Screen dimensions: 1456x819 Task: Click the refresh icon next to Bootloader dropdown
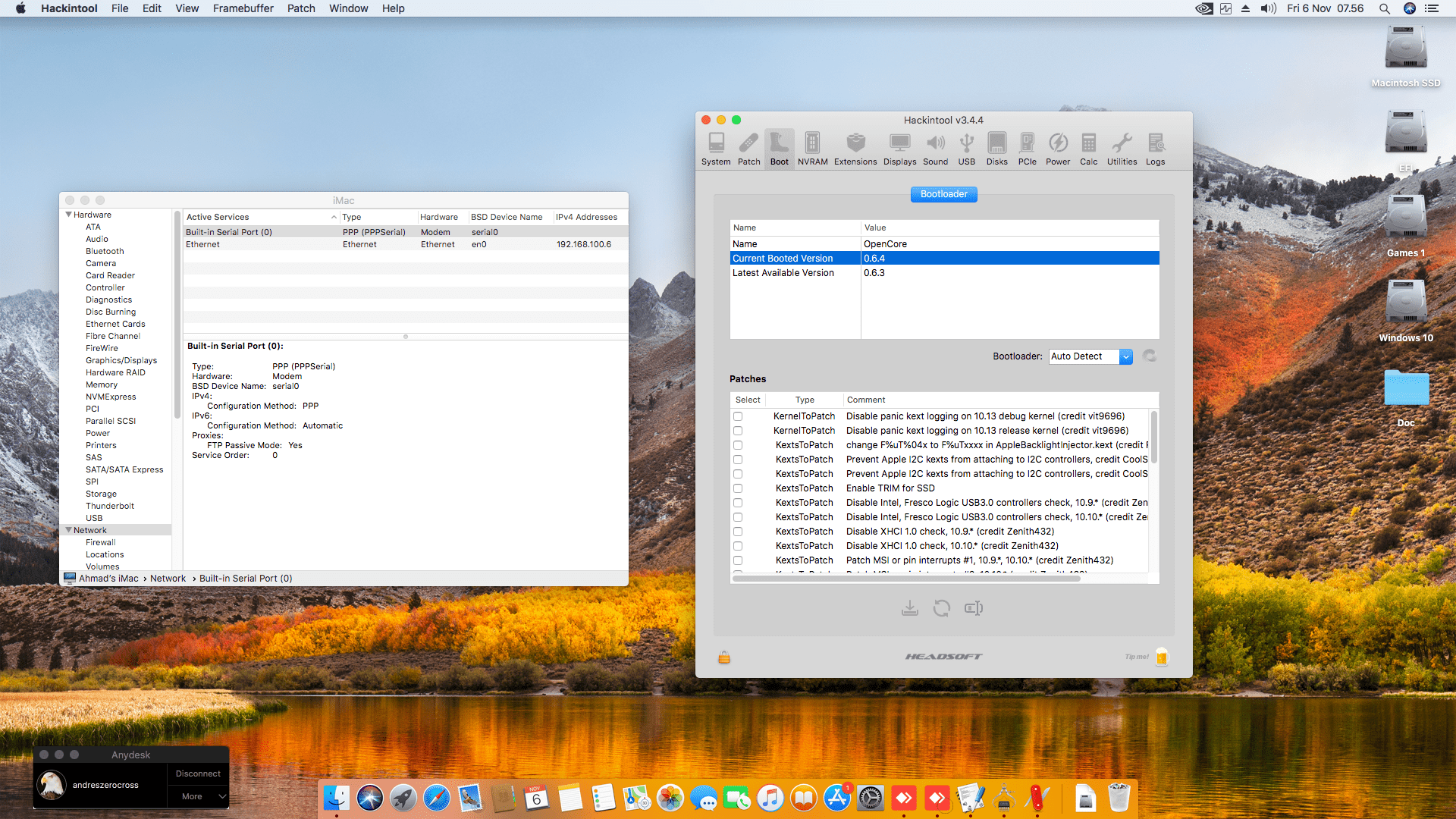point(1150,356)
